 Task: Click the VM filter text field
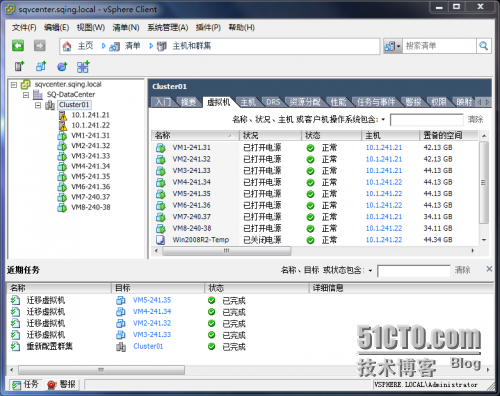coord(426,120)
